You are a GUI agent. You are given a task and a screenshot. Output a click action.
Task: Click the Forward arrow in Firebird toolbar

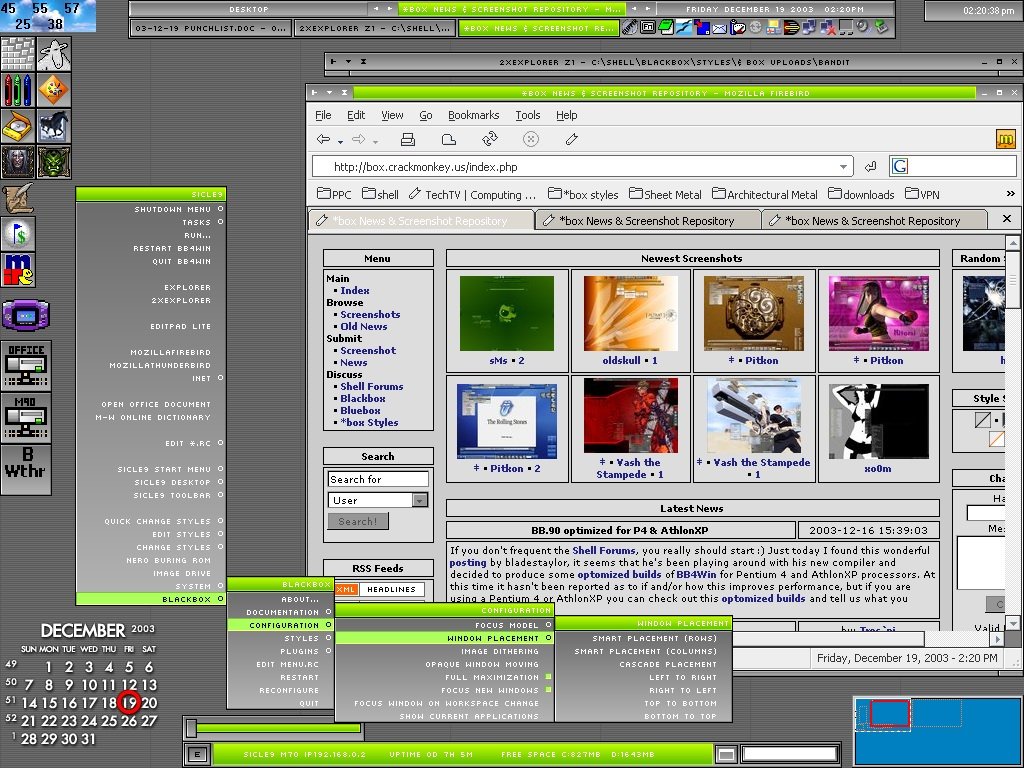tap(359, 139)
